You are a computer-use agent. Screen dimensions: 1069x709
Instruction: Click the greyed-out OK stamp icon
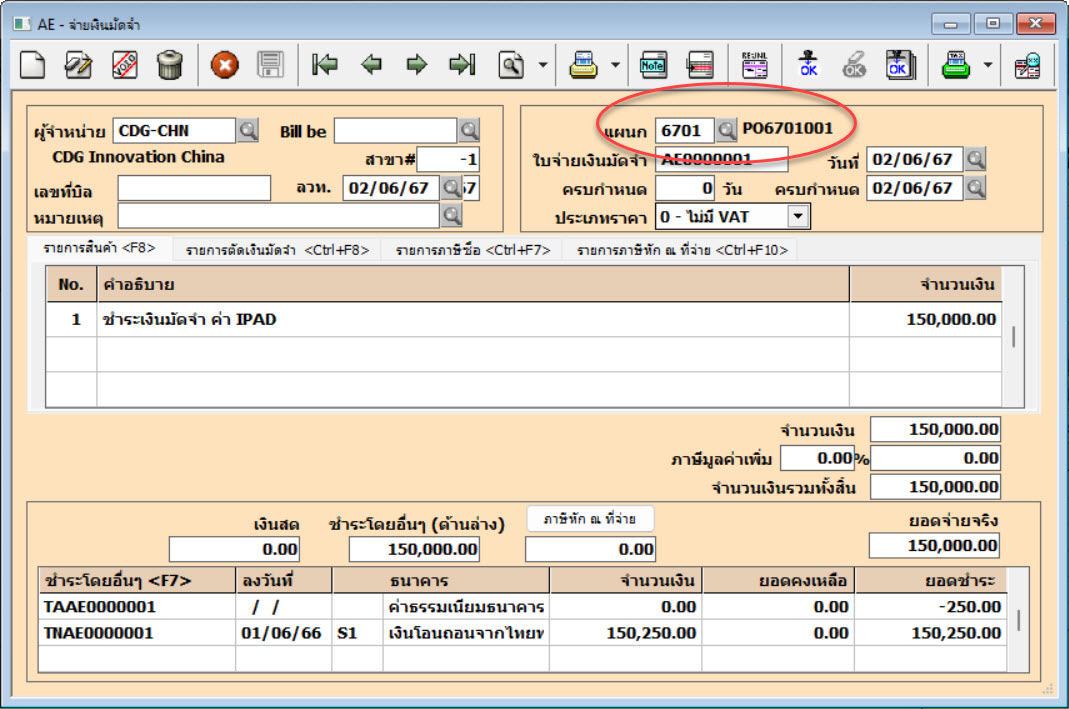click(854, 65)
